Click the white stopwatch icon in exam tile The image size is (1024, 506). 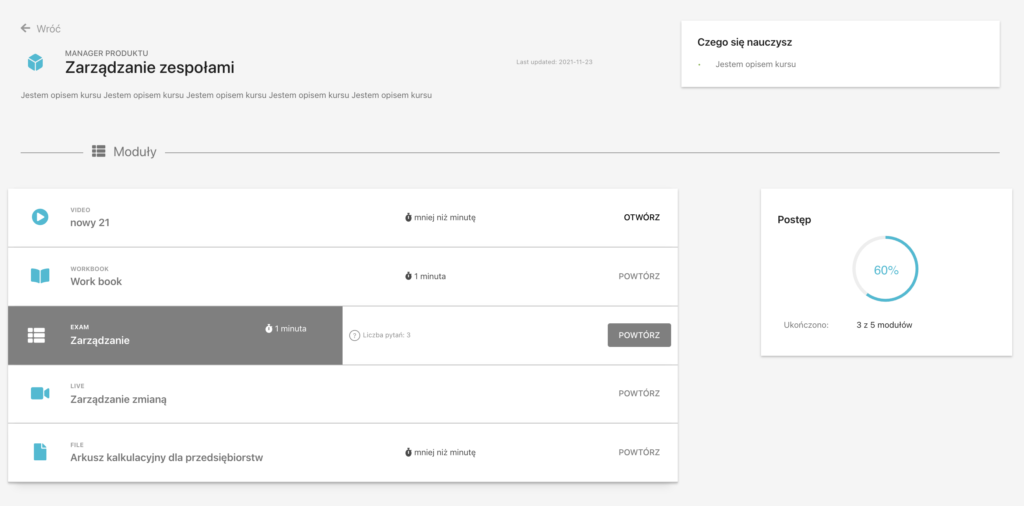[x=268, y=328]
